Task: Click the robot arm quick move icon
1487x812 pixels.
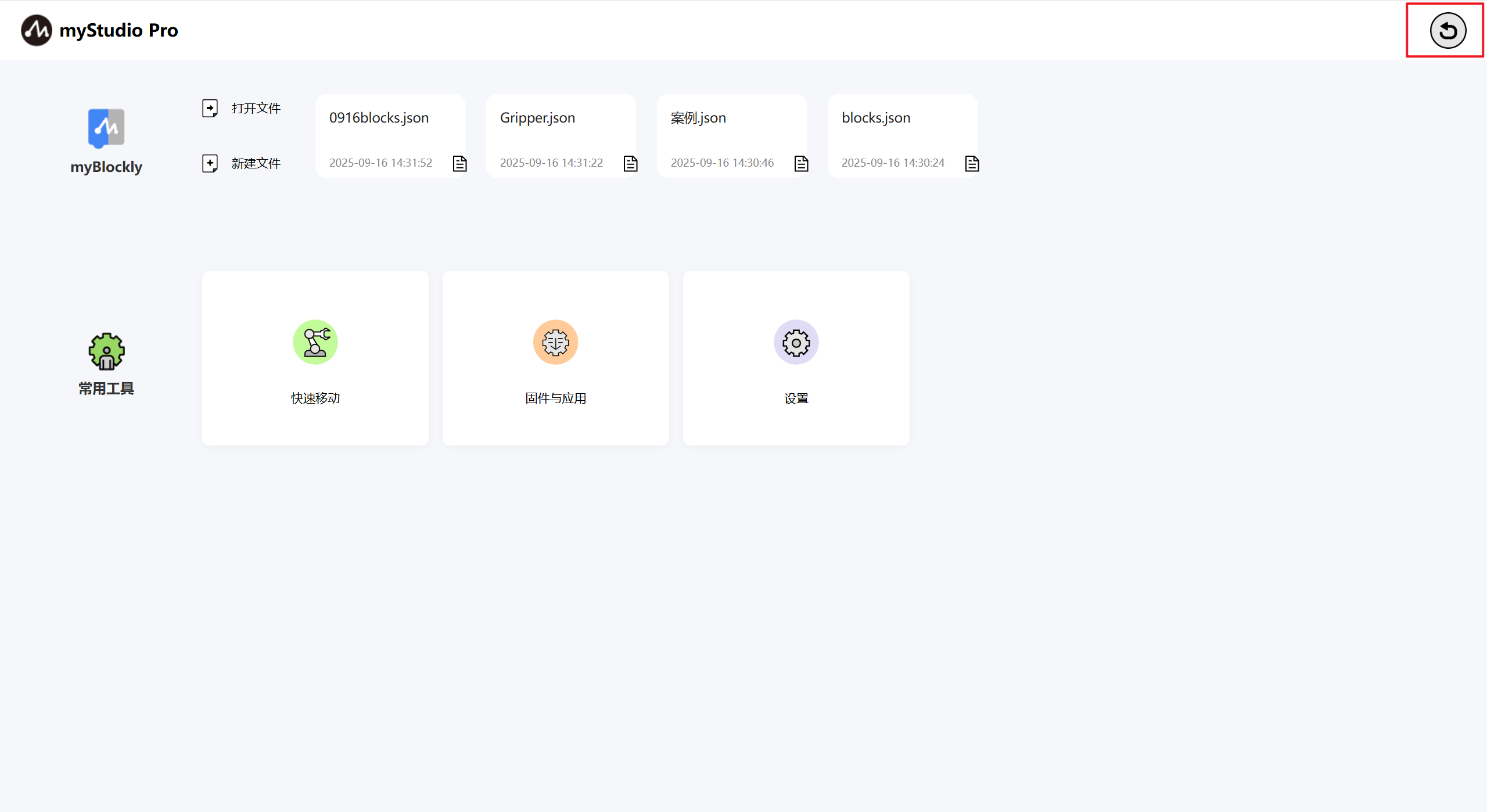Action: [x=315, y=342]
